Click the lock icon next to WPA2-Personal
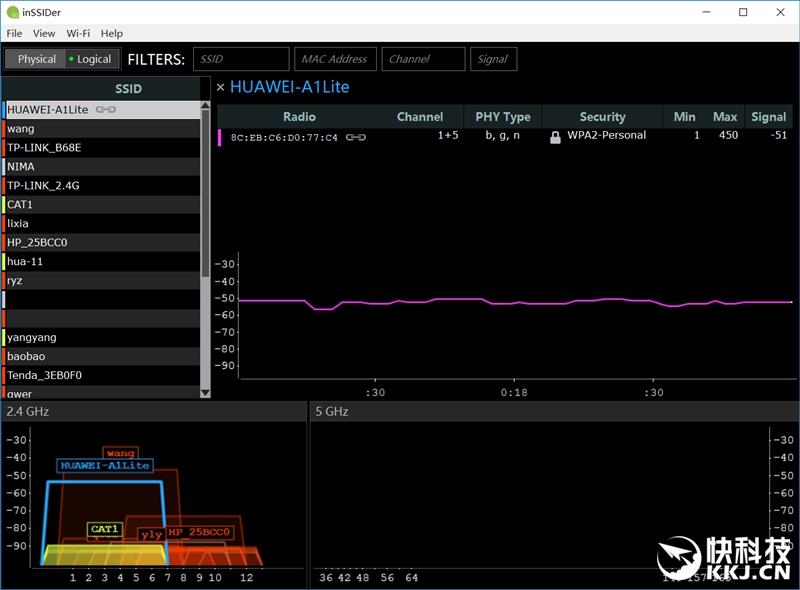Viewport: 800px width, 590px height. (555, 137)
